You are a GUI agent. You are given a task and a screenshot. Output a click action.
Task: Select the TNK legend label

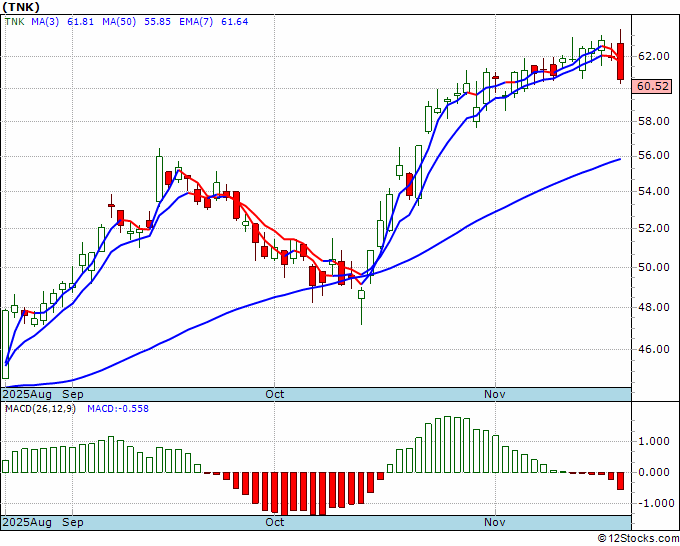[x=14, y=22]
